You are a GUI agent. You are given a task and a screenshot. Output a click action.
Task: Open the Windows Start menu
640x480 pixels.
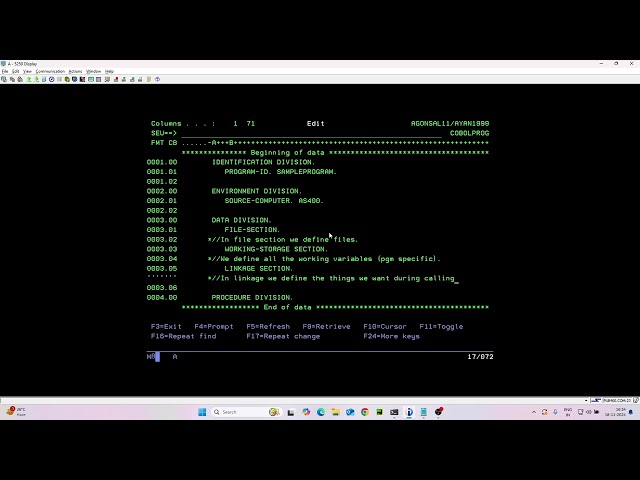pyautogui.click(x=202, y=412)
